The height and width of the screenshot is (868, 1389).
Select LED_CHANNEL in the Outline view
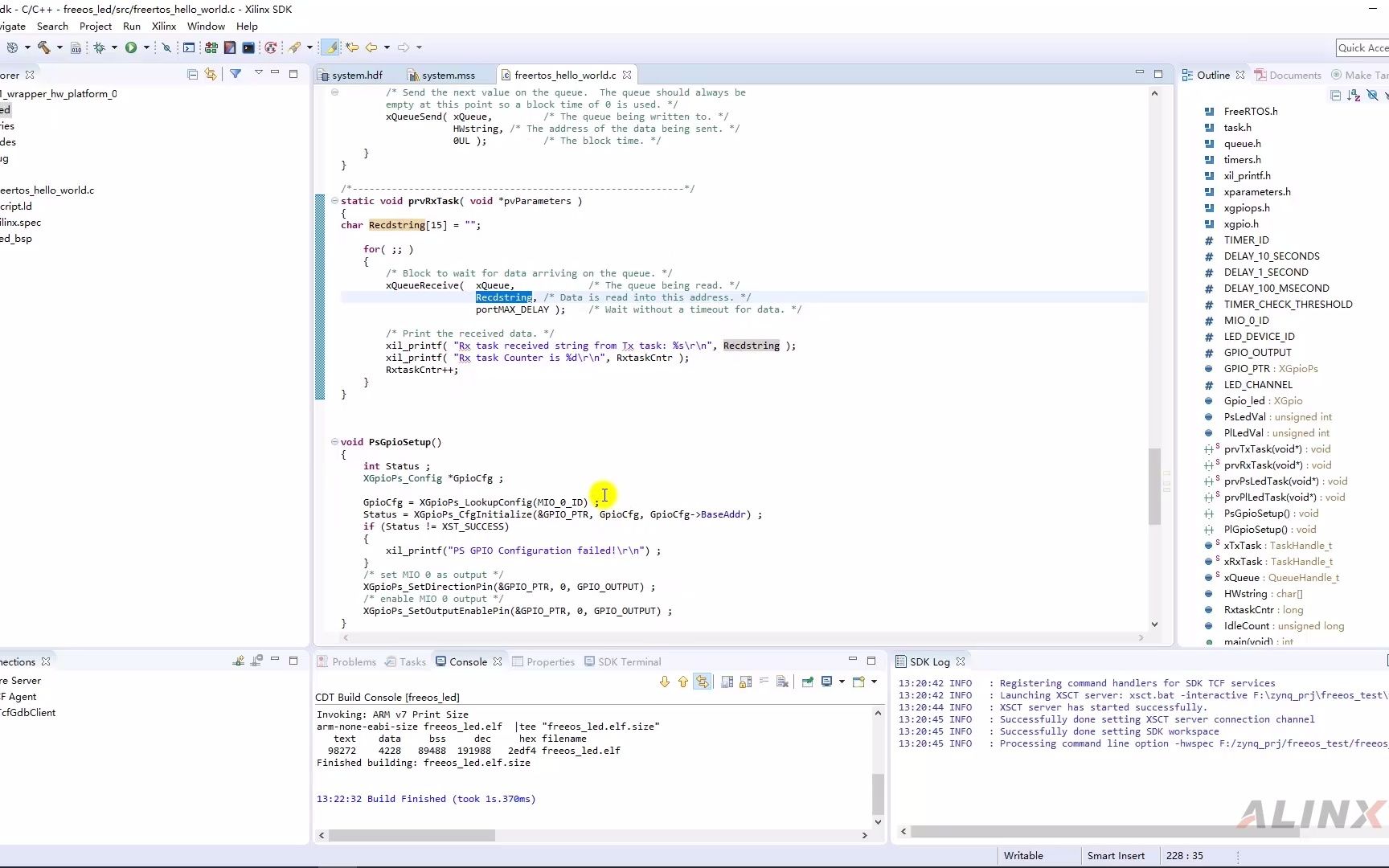click(1257, 384)
